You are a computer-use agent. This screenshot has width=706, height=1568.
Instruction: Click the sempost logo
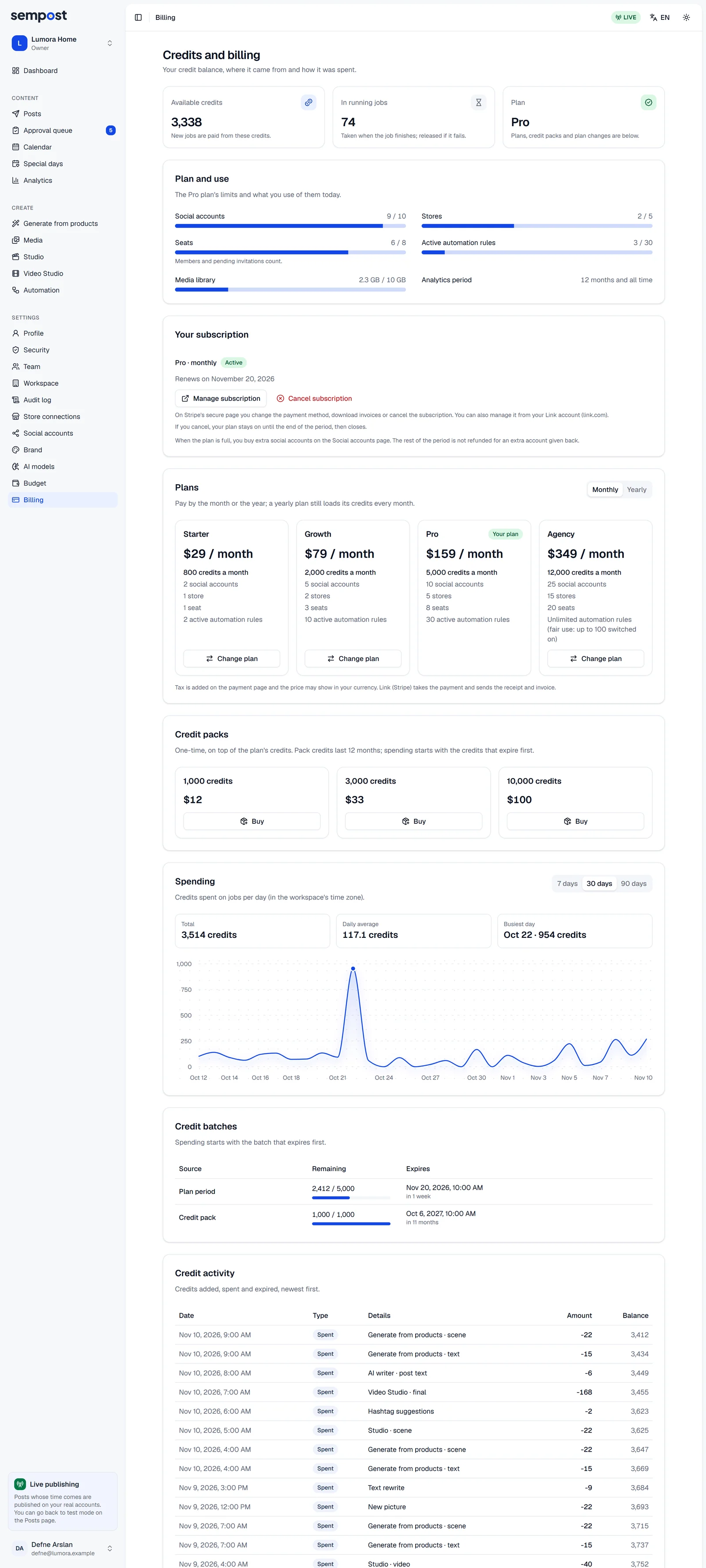pyautogui.click(x=39, y=16)
